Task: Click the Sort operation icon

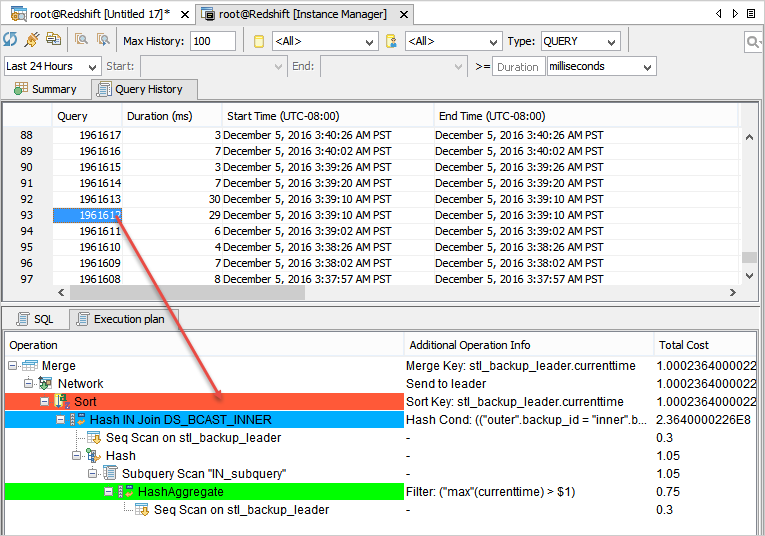Action: (x=62, y=401)
